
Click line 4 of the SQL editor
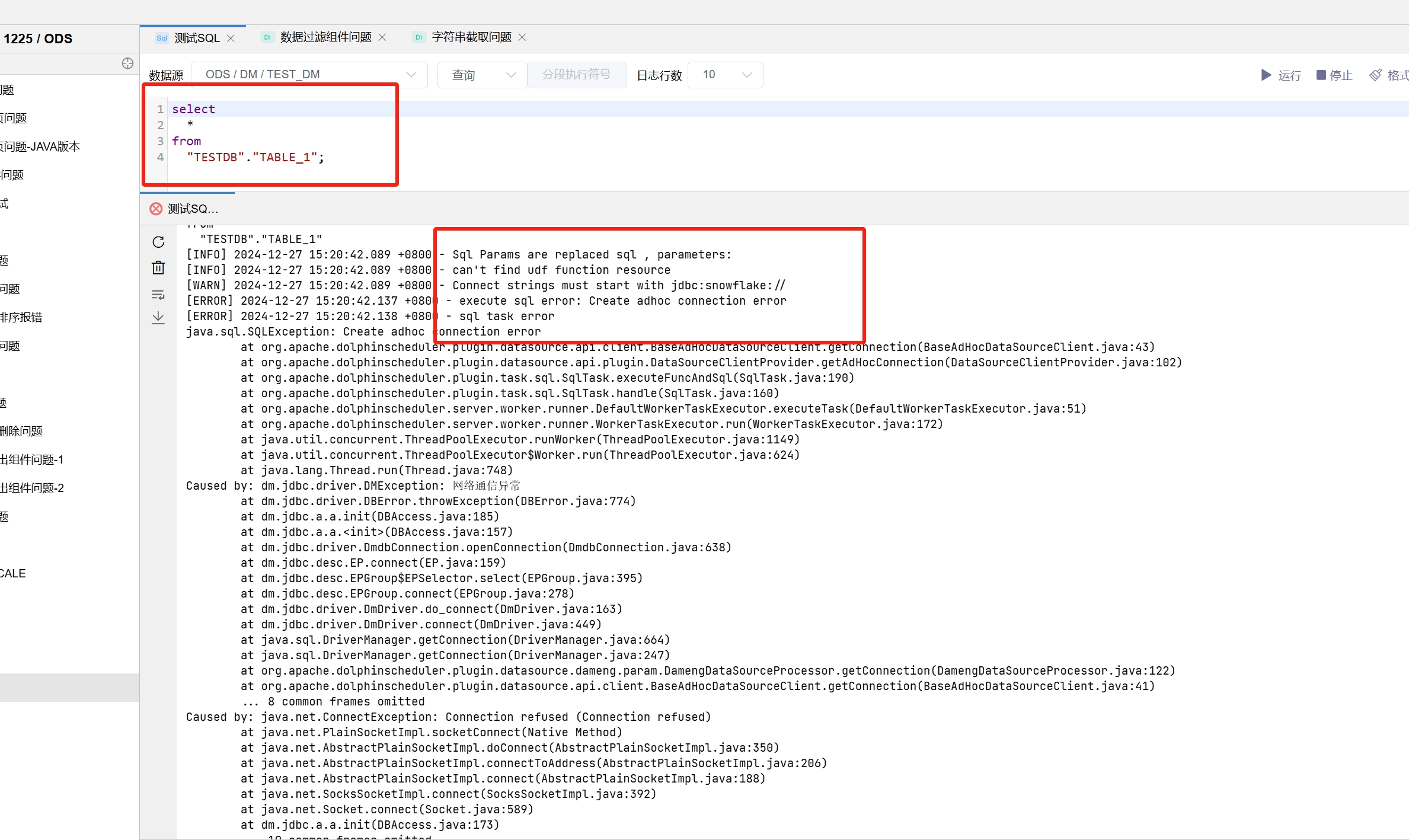[255, 157]
